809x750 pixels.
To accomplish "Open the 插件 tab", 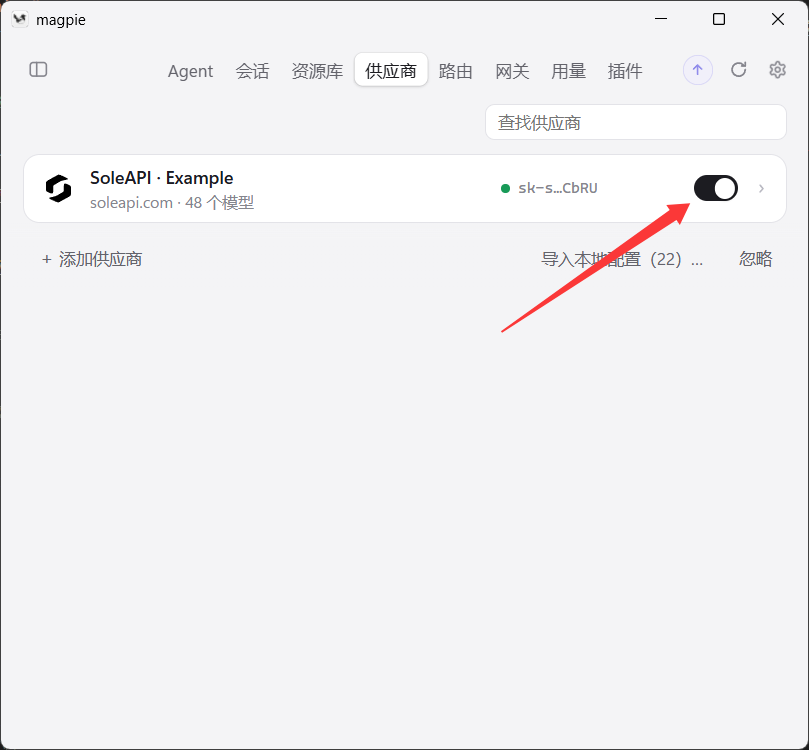I will pyautogui.click(x=624, y=71).
